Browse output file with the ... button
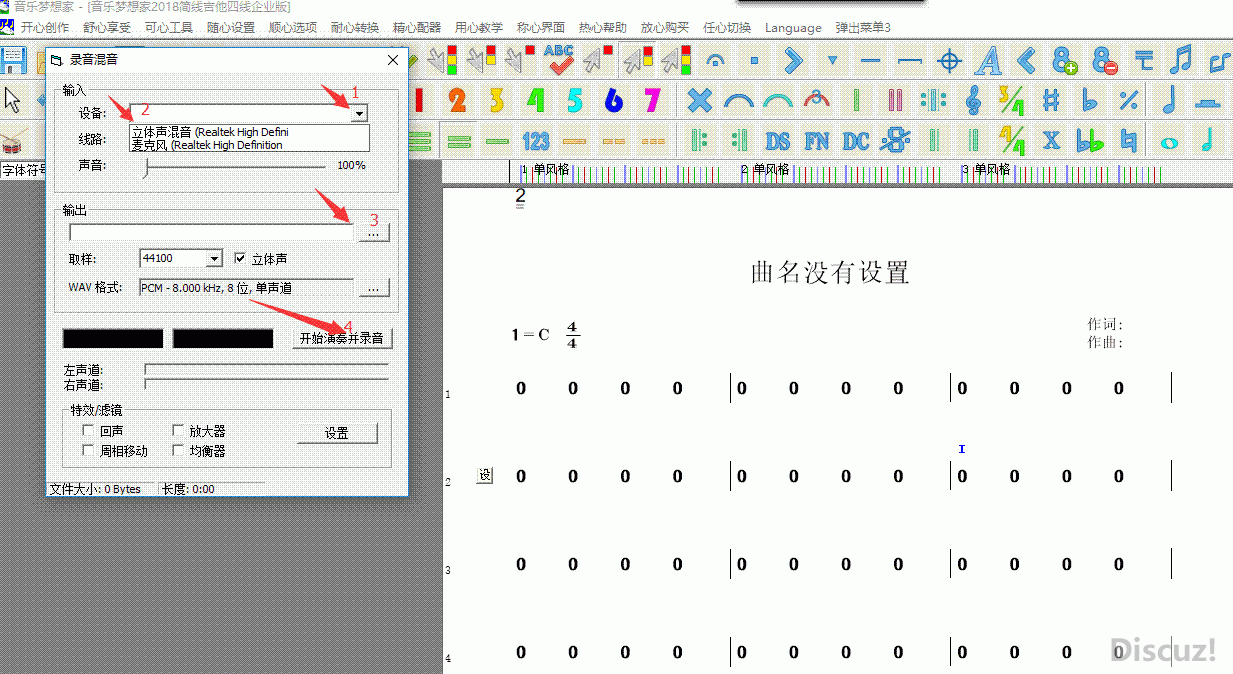The height and width of the screenshot is (674, 1233). click(373, 232)
